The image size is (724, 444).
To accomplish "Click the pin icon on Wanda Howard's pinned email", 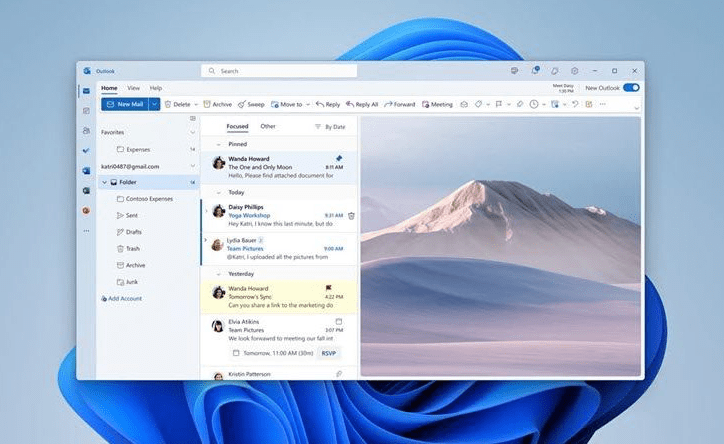I will 339,158.
